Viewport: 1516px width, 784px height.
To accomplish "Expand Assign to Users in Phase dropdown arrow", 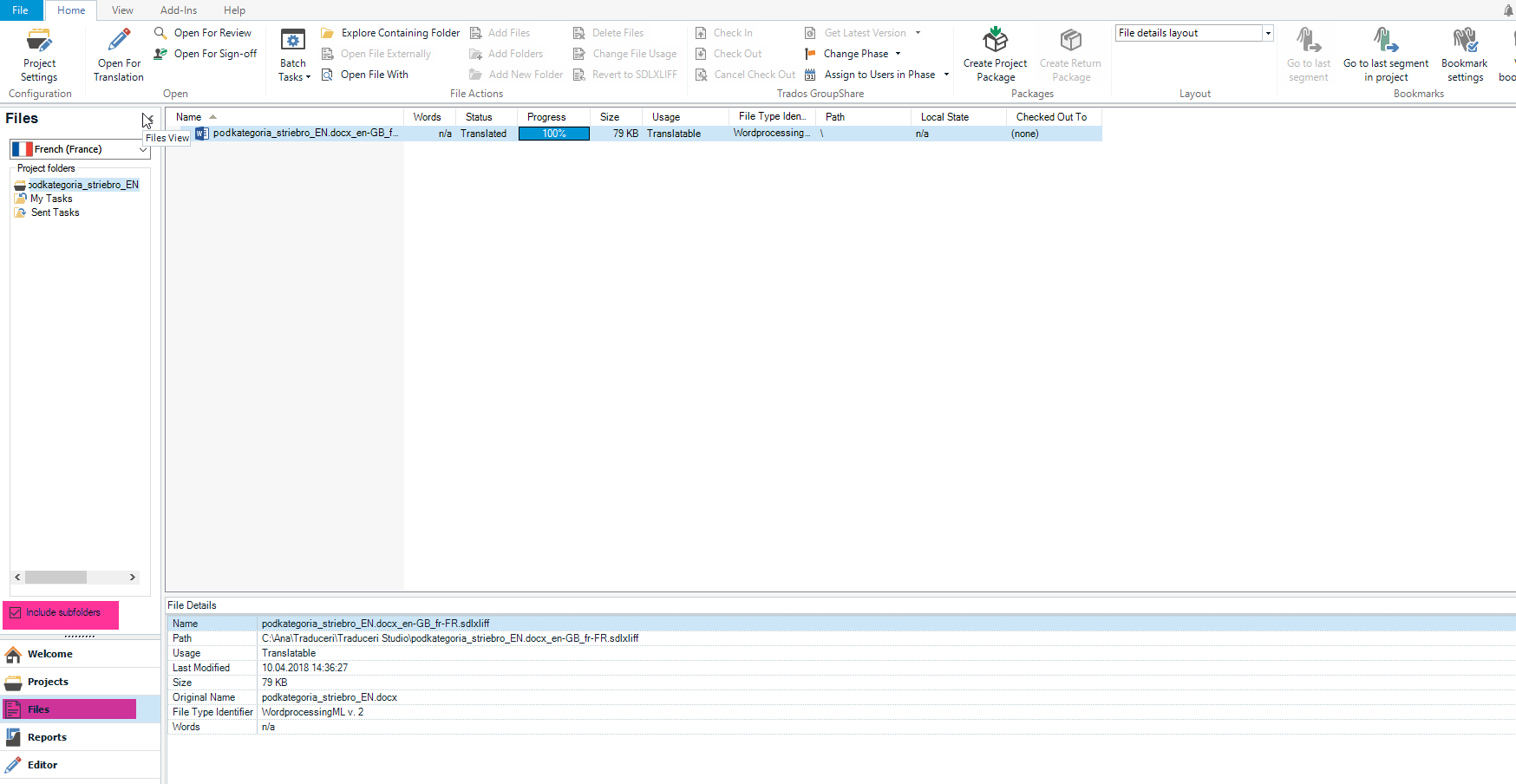I will click(946, 75).
